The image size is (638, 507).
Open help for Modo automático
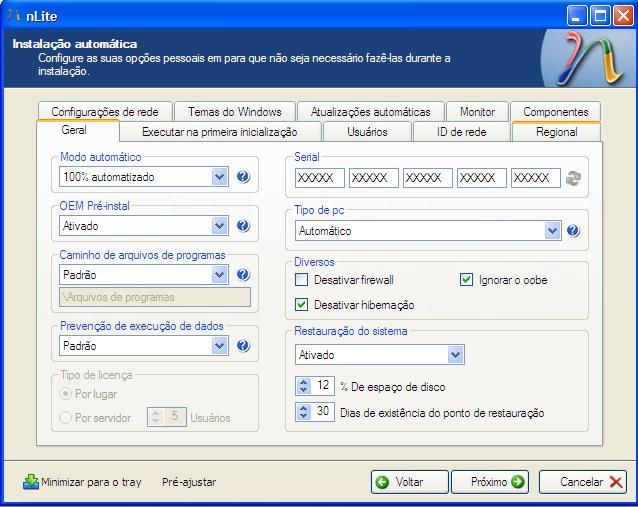(x=243, y=177)
